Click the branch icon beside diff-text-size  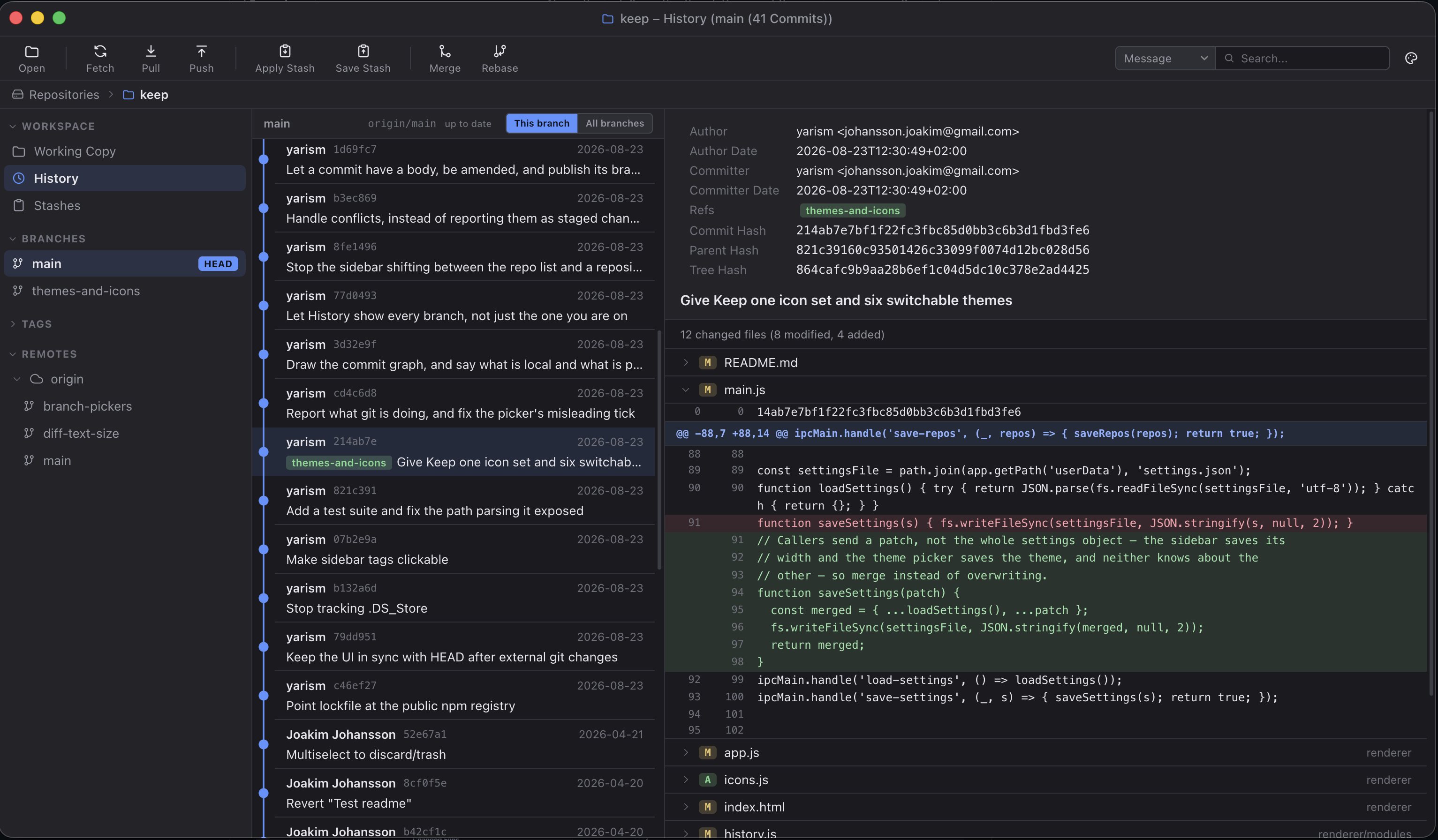tap(29, 433)
